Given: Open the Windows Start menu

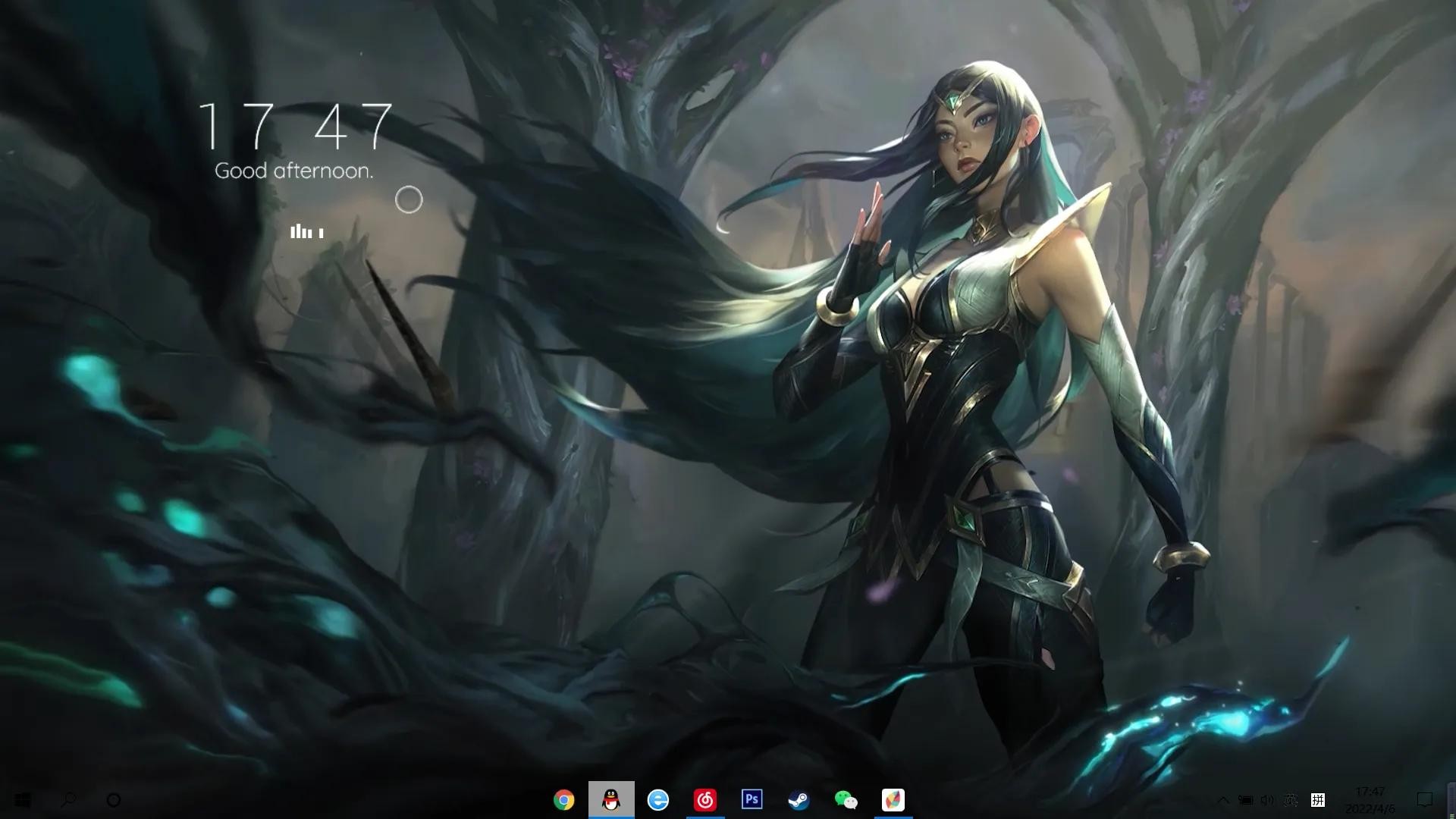Looking at the screenshot, I should click(x=23, y=800).
